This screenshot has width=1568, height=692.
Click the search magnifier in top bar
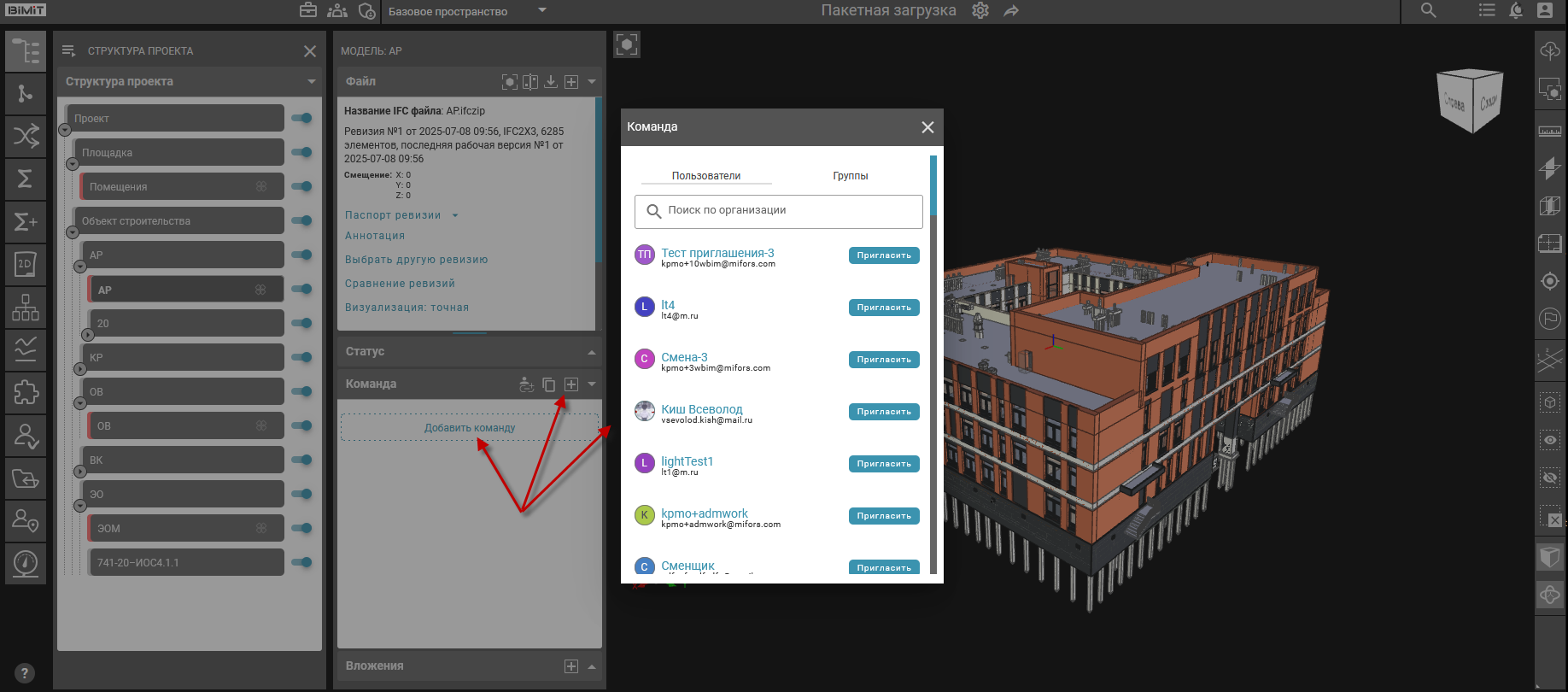(x=1428, y=11)
